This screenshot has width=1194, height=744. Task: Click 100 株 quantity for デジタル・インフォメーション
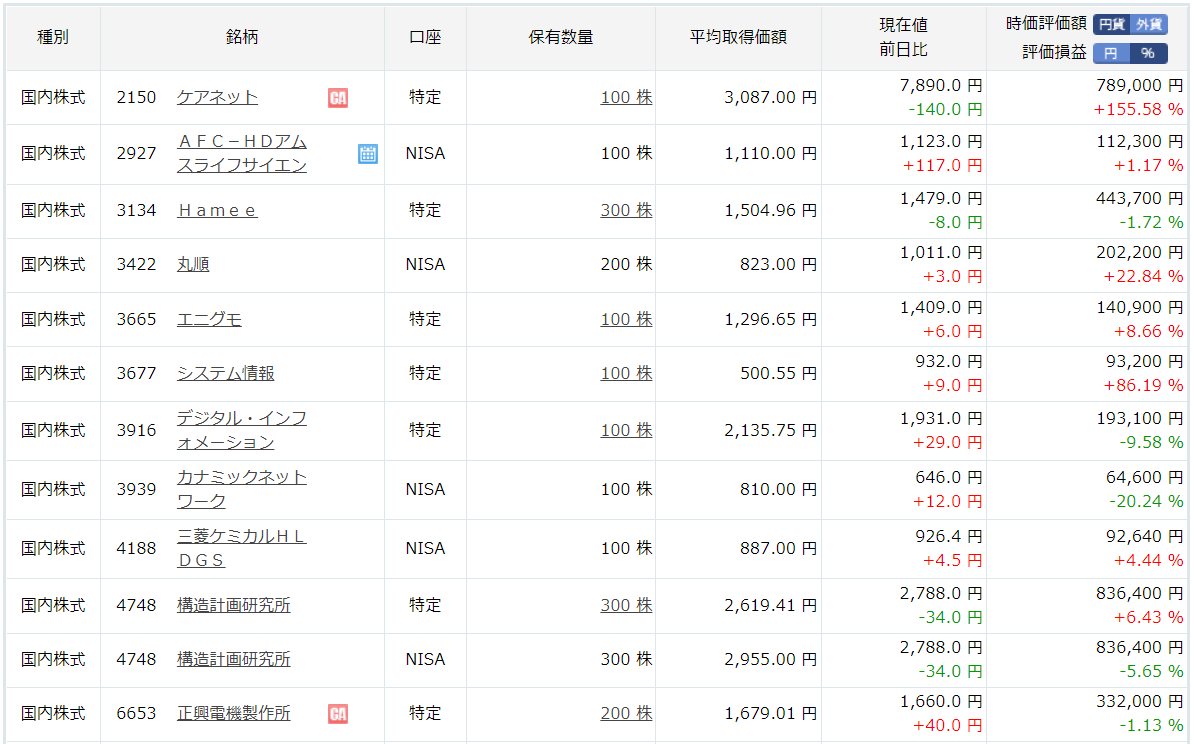(626, 430)
